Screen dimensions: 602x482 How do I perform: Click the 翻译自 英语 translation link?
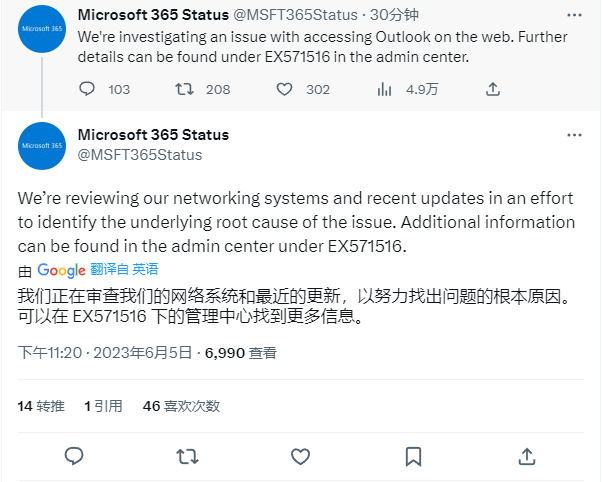click(x=124, y=269)
